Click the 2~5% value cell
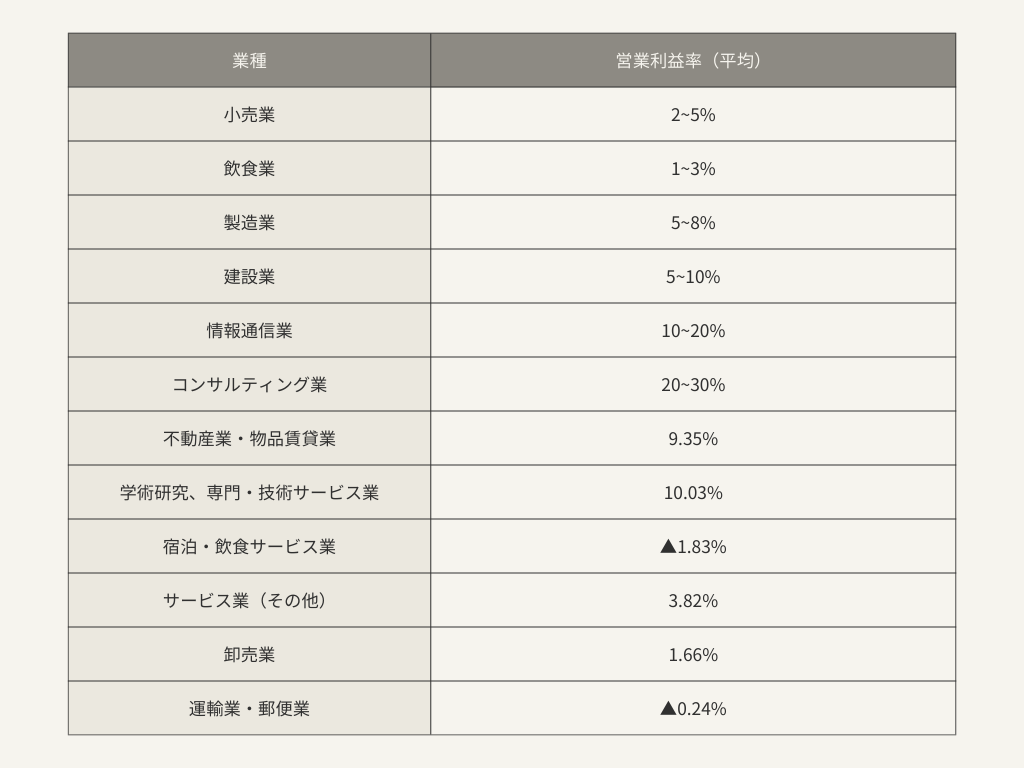 693,114
